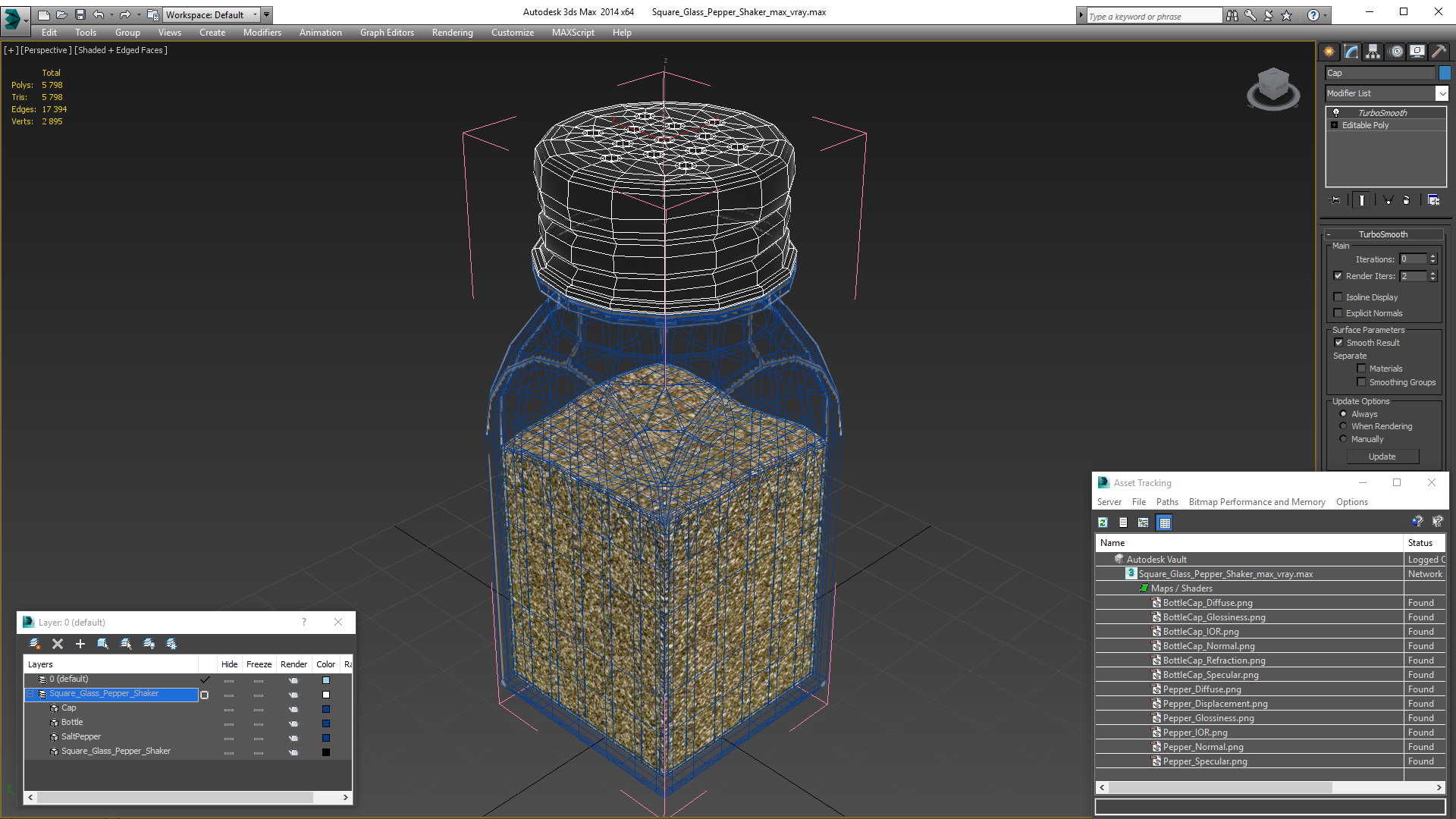Open the Modifier List dropdown

click(x=1442, y=93)
